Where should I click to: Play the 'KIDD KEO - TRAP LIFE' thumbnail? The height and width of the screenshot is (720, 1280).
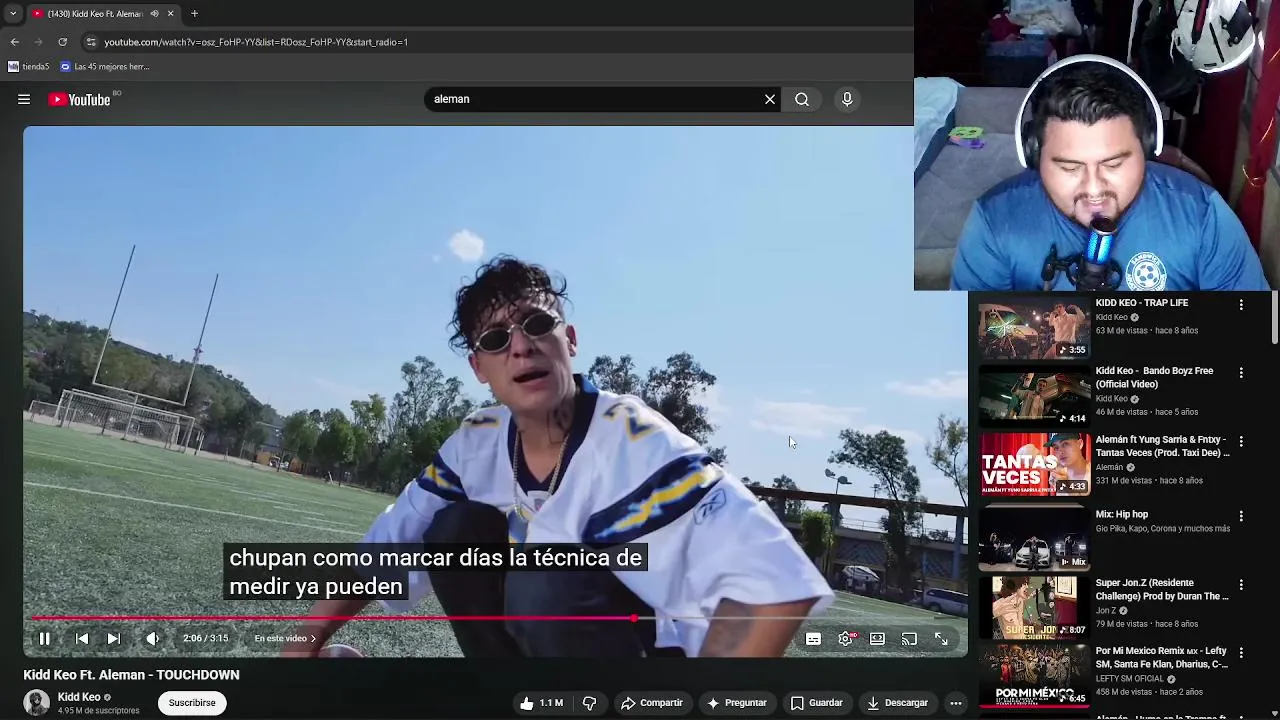pyautogui.click(x=1034, y=327)
